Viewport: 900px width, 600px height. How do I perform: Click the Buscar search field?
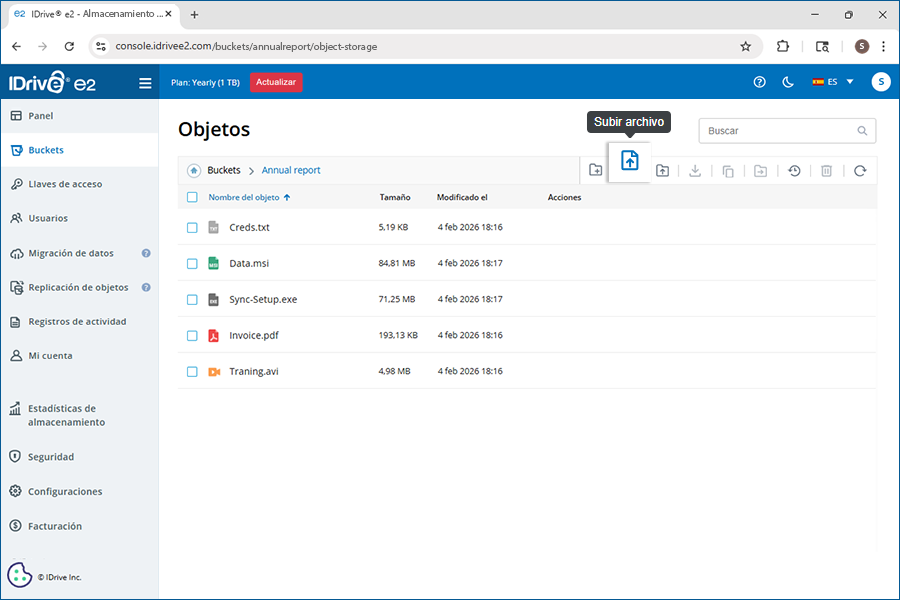click(780, 131)
